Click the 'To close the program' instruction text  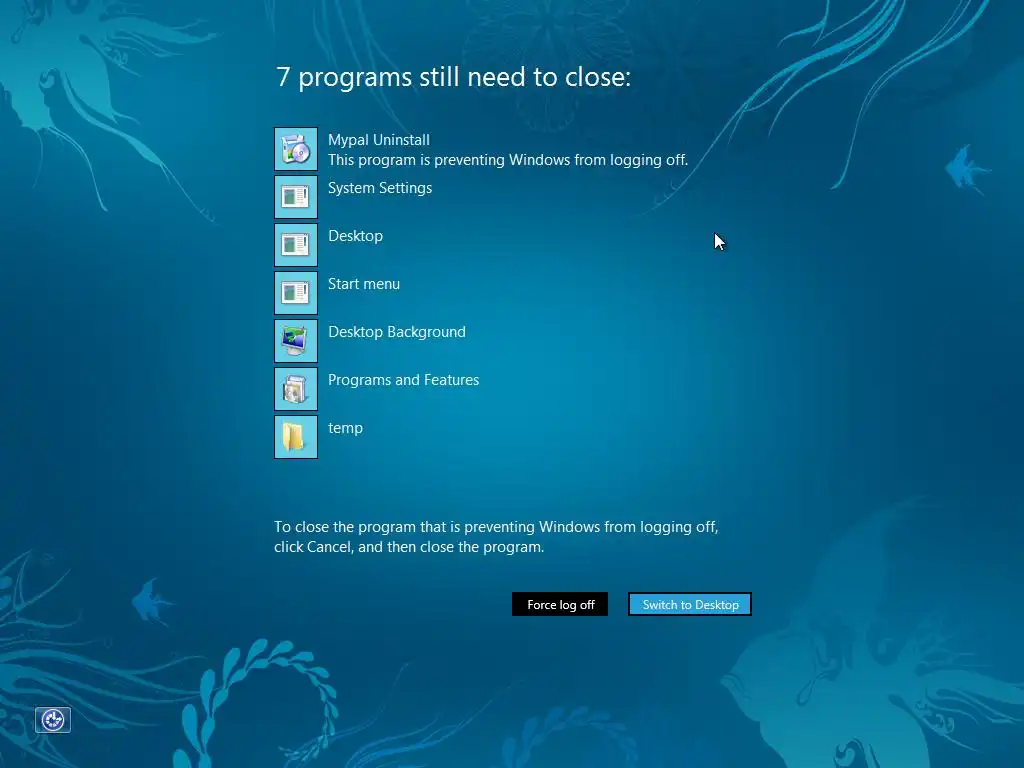point(496,537)
